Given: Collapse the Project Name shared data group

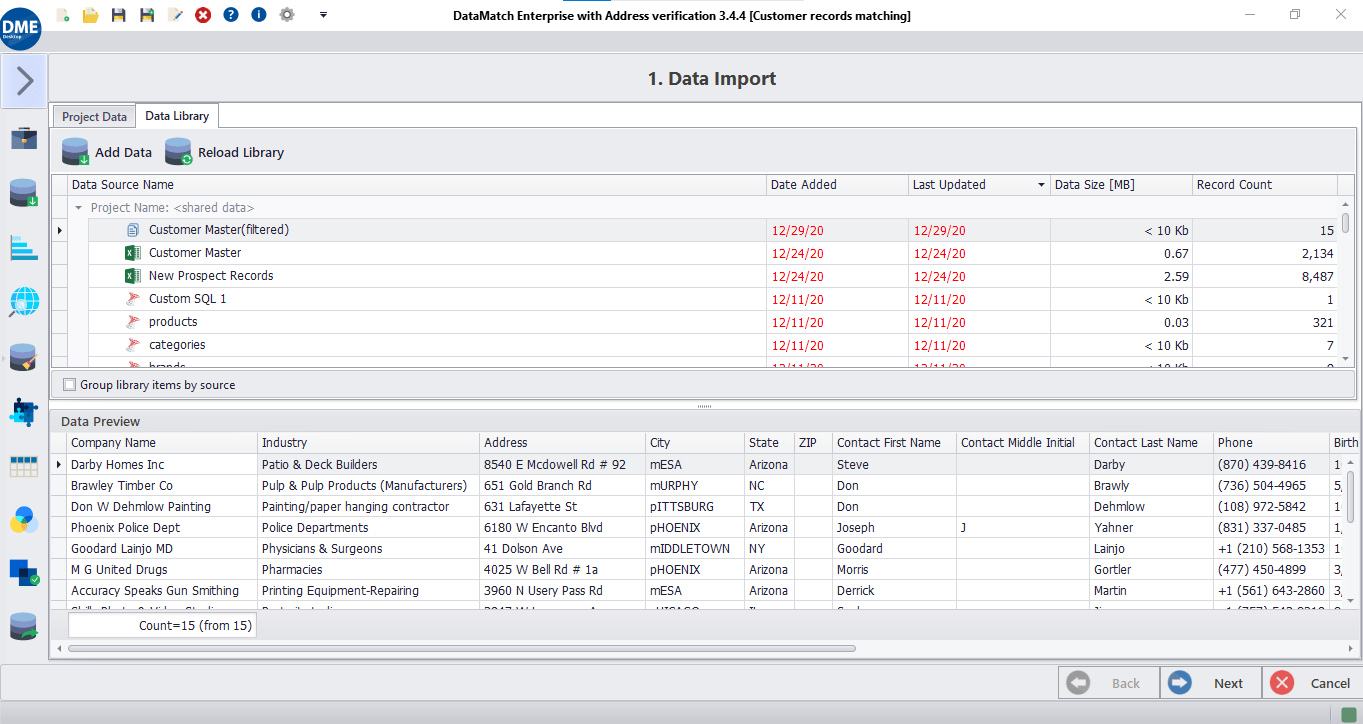Looking at the screenshot, I should (x=78, y=208).
